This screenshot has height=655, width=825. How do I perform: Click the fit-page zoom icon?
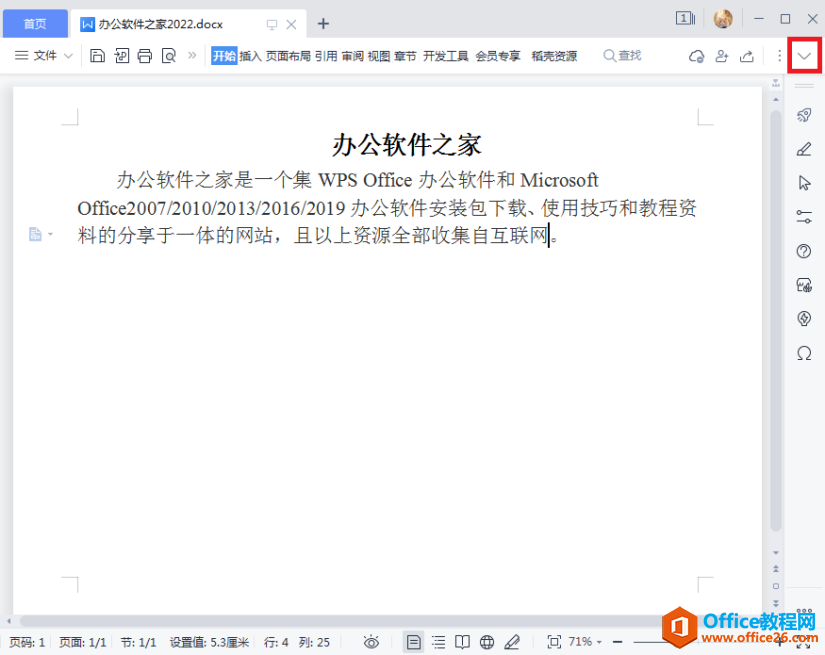(x=554, y=642)
